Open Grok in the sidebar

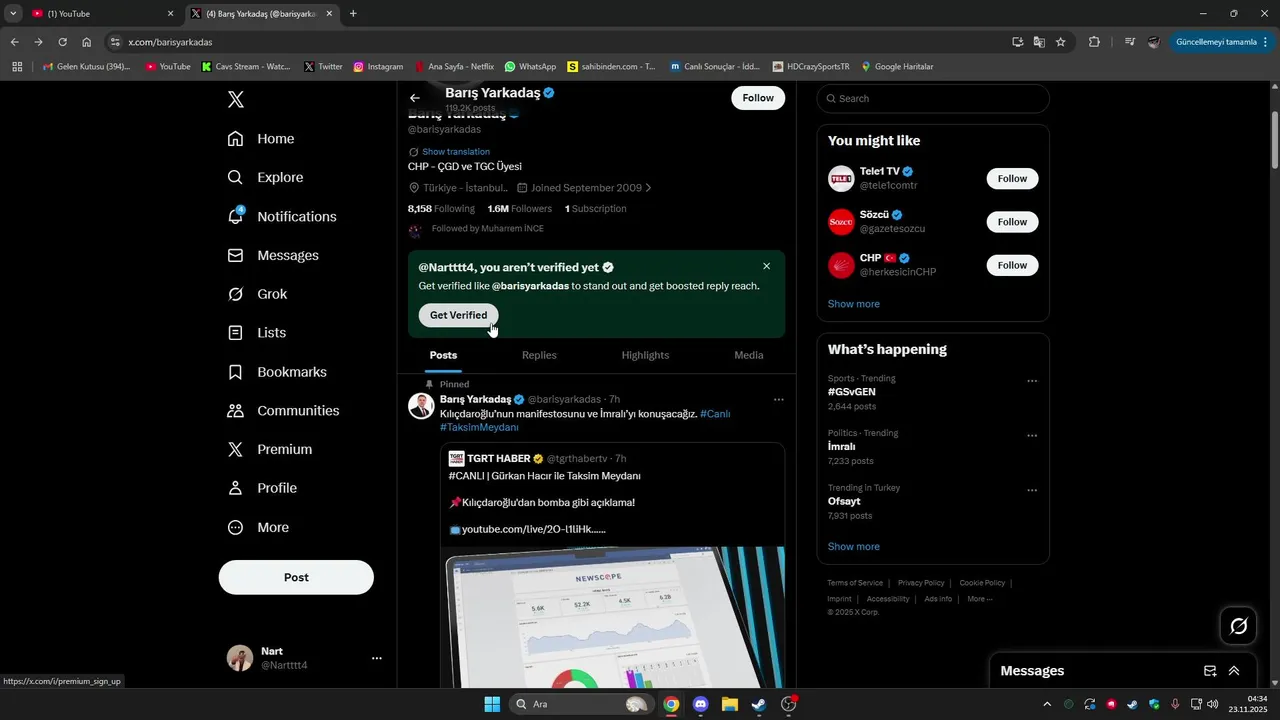(x=257, y=294)
